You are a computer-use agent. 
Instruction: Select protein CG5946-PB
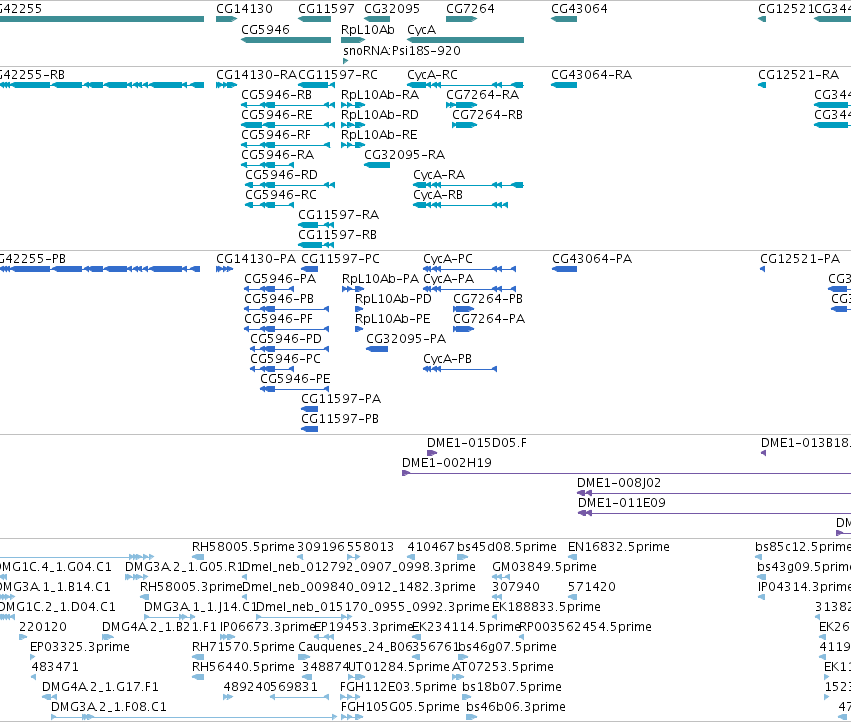(x=279, y=299)
